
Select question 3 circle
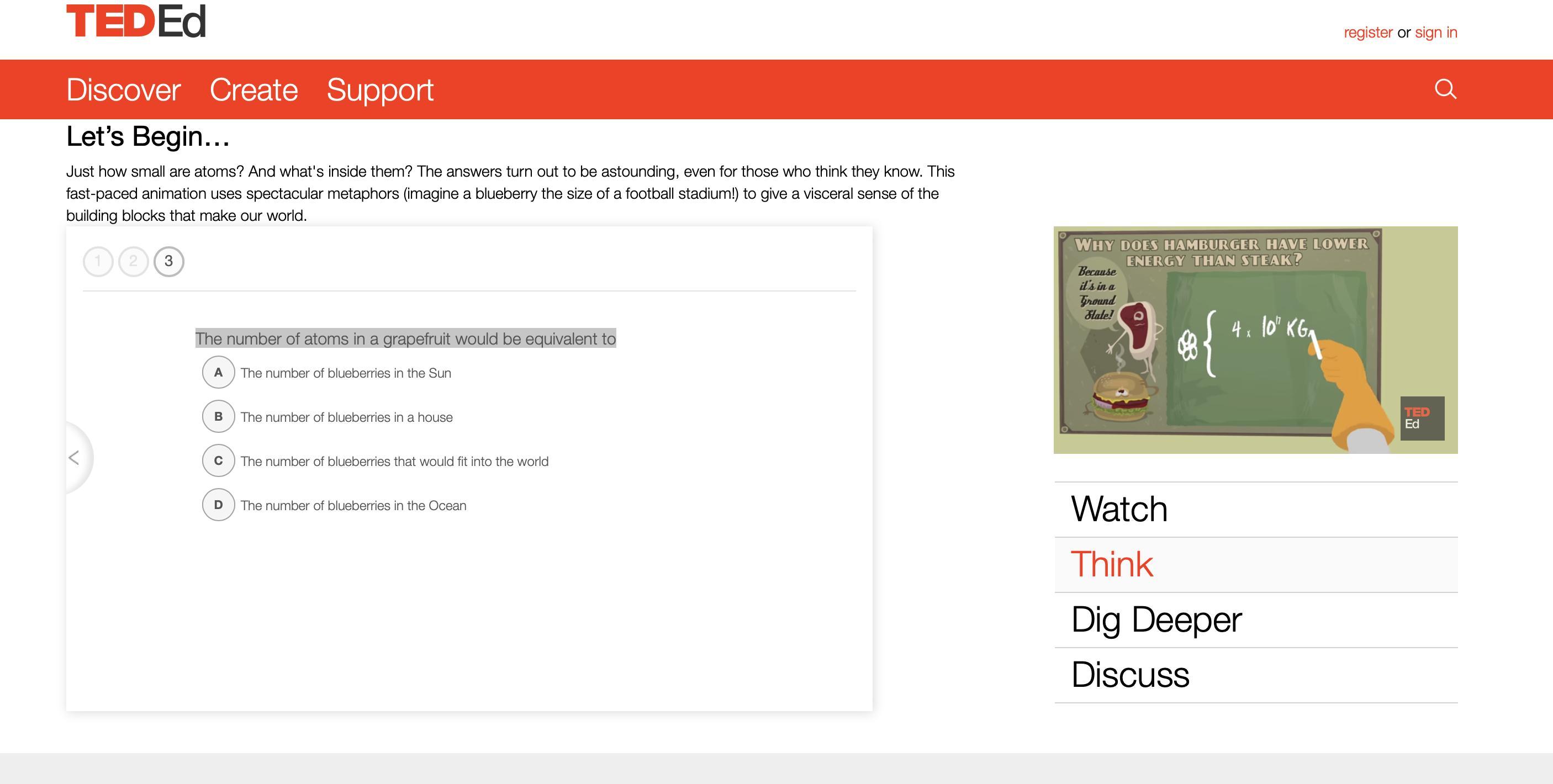[169, 262]
